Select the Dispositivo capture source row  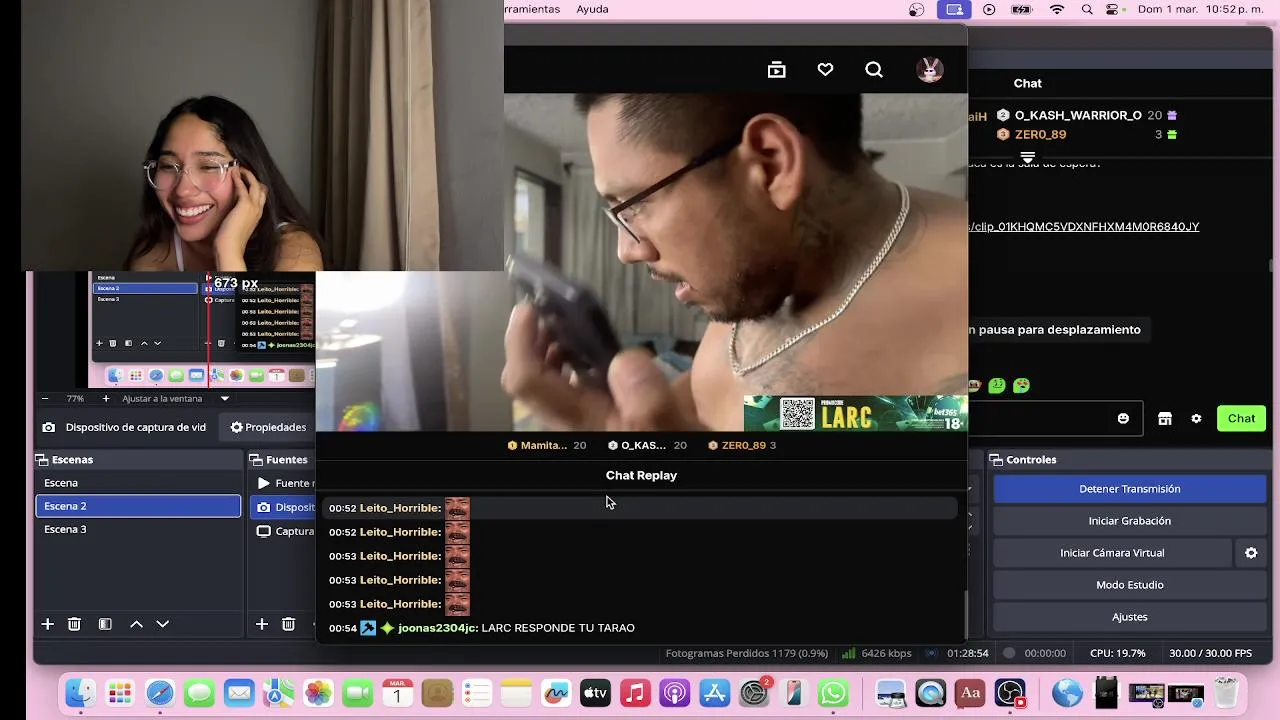pyautogui.click(x=283, y=507)
